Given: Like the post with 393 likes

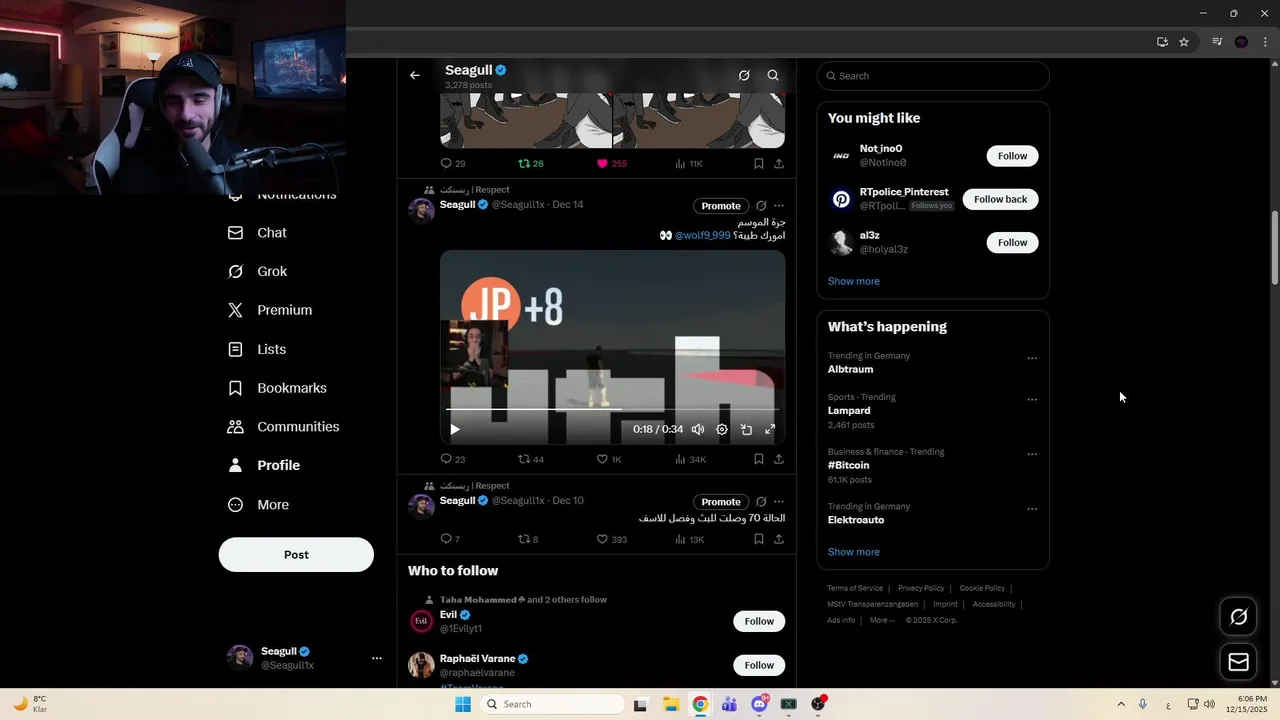Looking at the screenshot, I should (612, 539).
